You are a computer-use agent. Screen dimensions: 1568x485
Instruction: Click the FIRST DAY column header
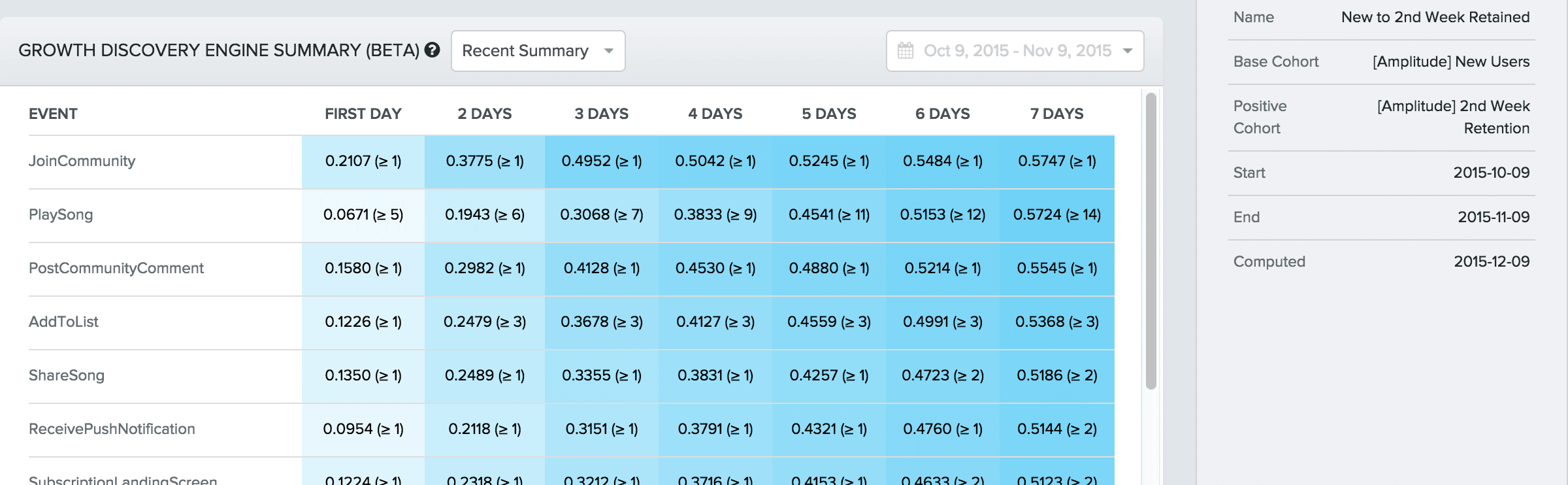[x=363, y=114]
